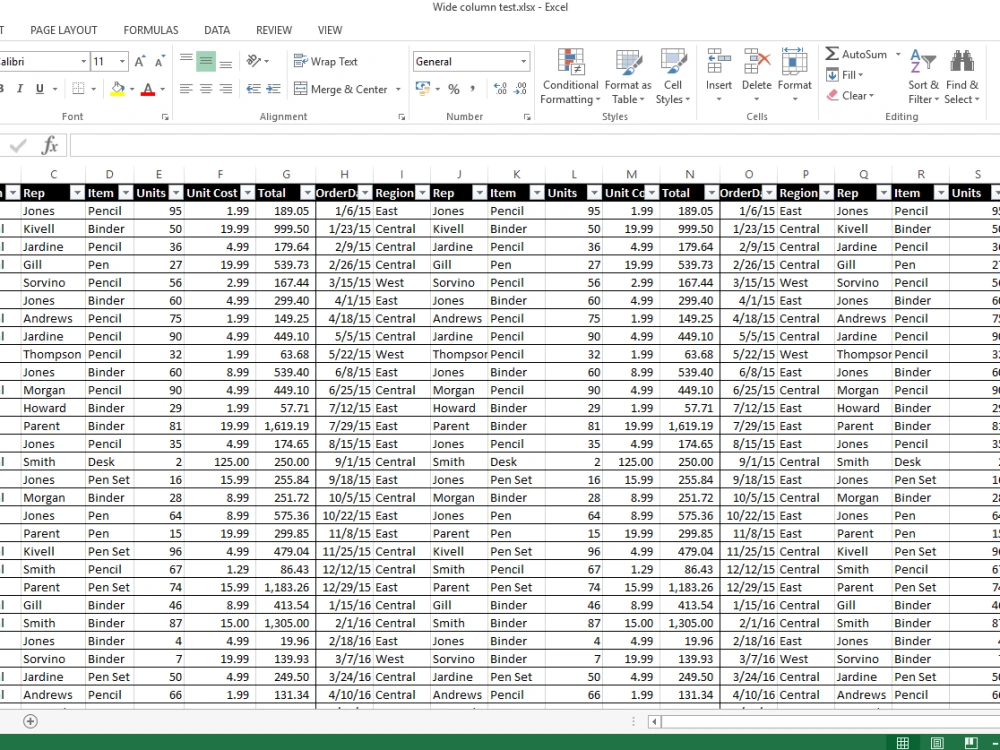Image resolution: width=1000 pixels, height=750 pixels.
Task: Expand Merge & Center options arrow
Action: pos(398,89)
